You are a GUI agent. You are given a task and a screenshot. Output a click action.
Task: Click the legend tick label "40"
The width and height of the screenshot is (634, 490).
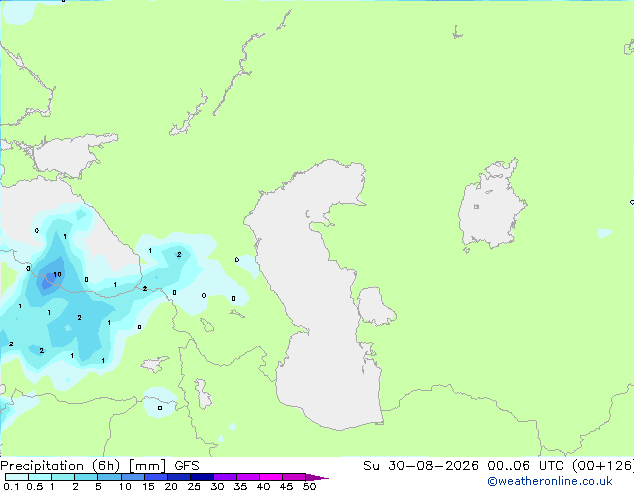[263, 486]
